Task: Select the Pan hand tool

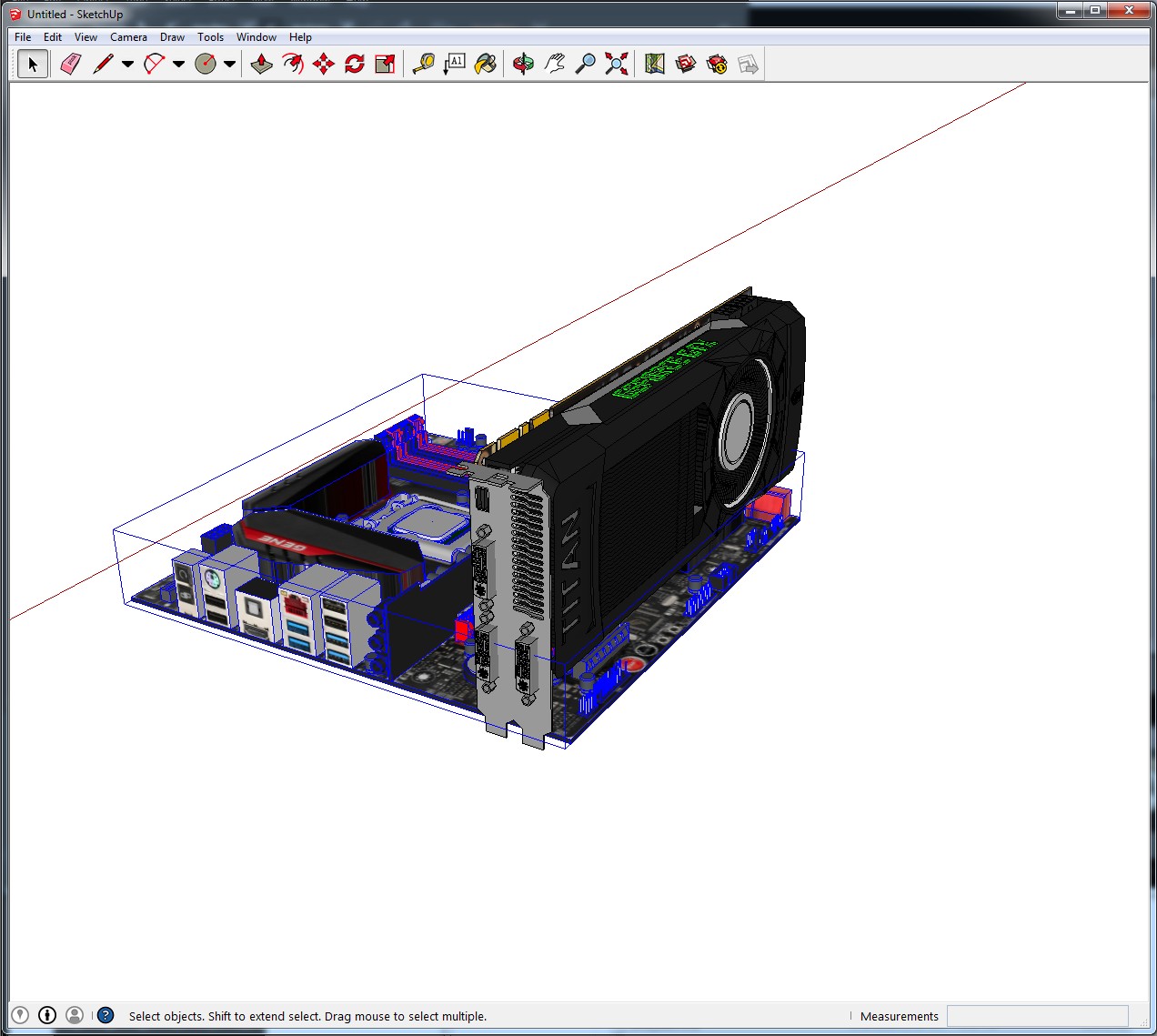Action: click(555, 64)
